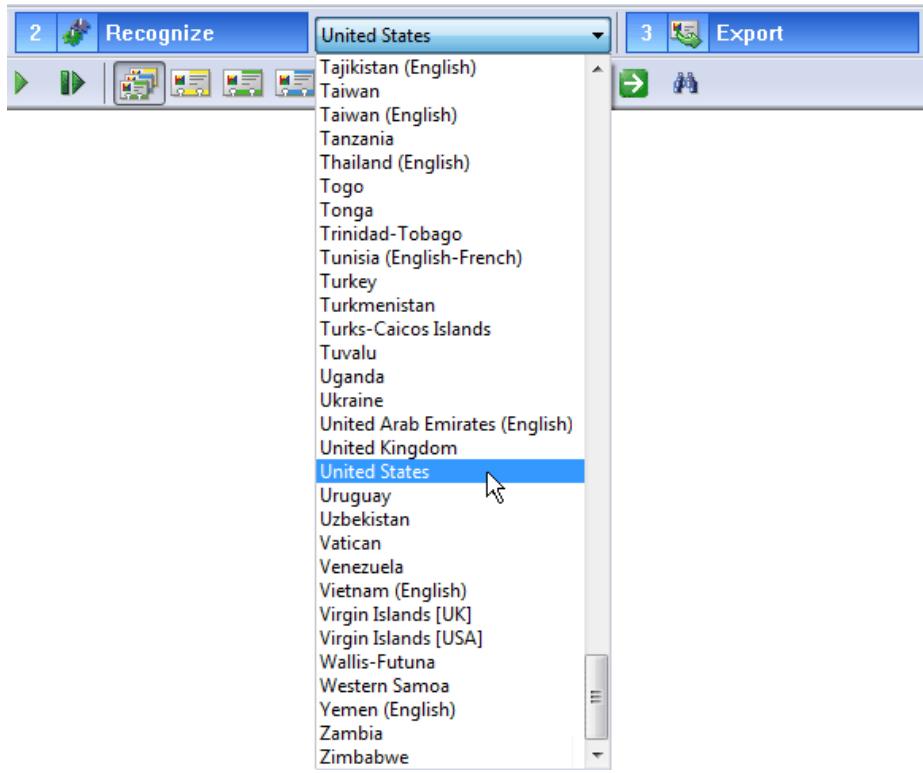Select Virgin Islands [USA] entry
This screenshot has height=773, width=923.
point(450,638)
